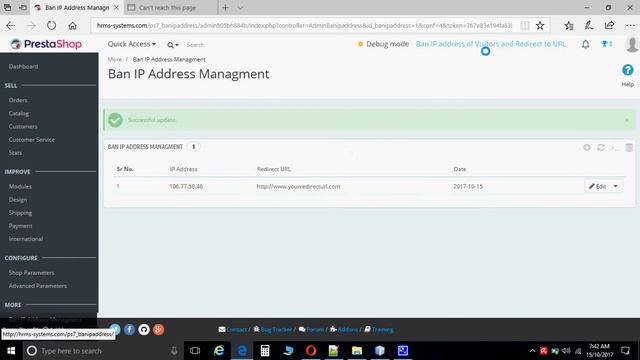Click the export database icon in table header

[629, 147]
